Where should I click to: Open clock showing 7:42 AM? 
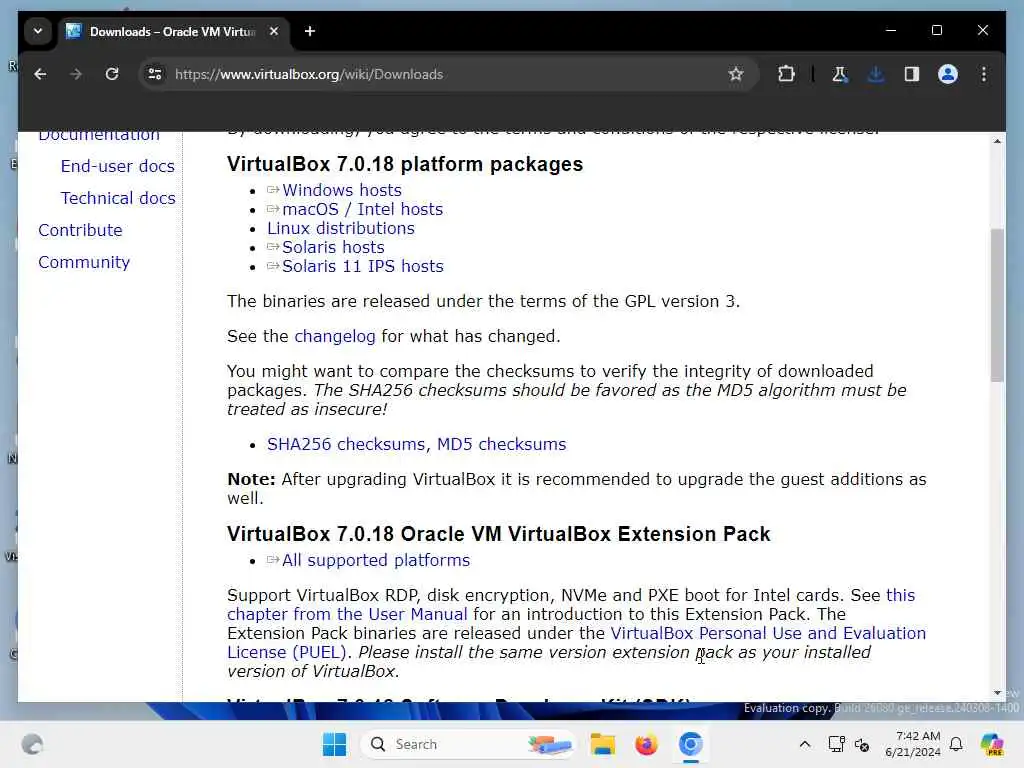[x=913, y=744]
